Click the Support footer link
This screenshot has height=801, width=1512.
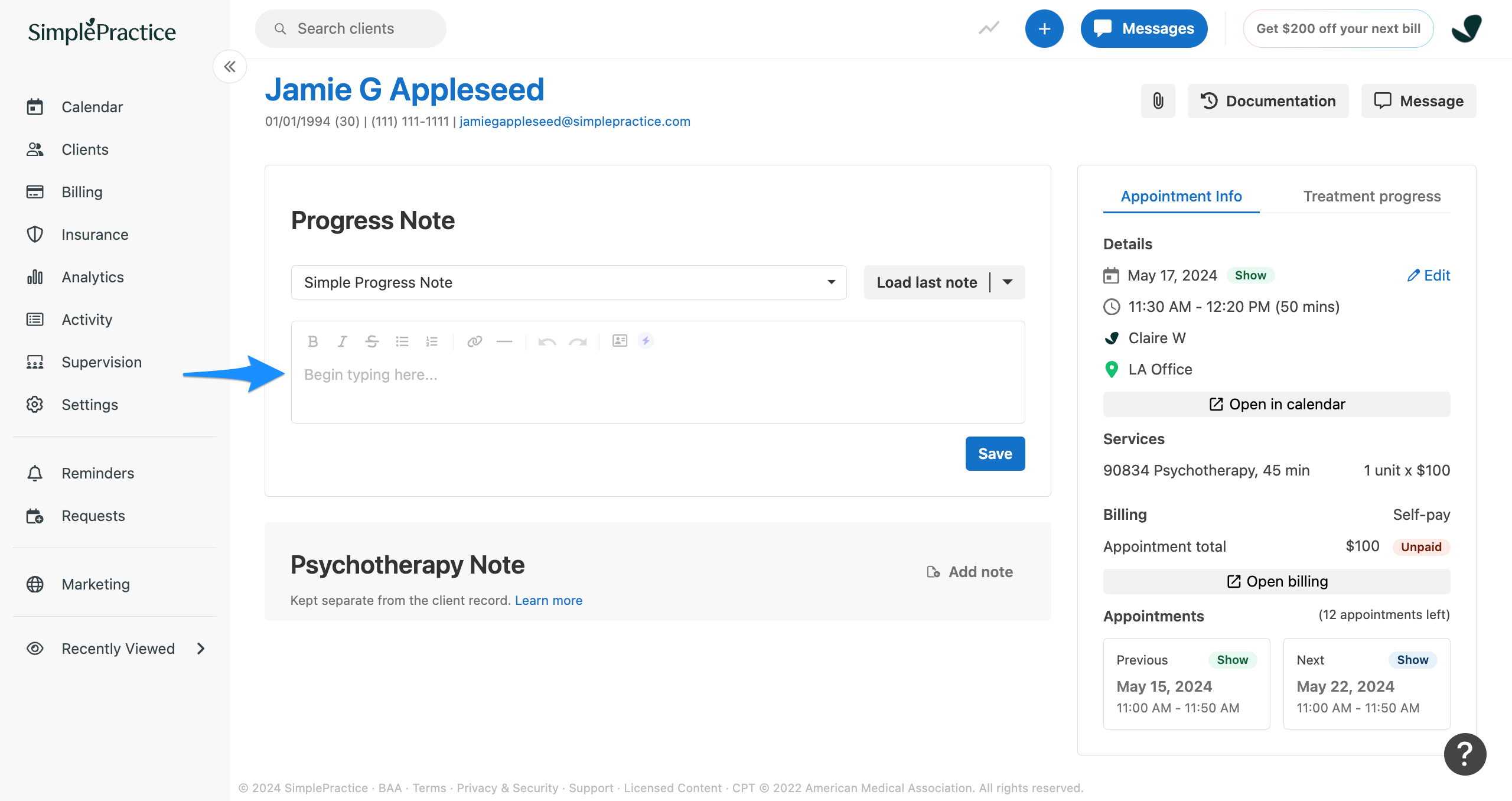591,788
